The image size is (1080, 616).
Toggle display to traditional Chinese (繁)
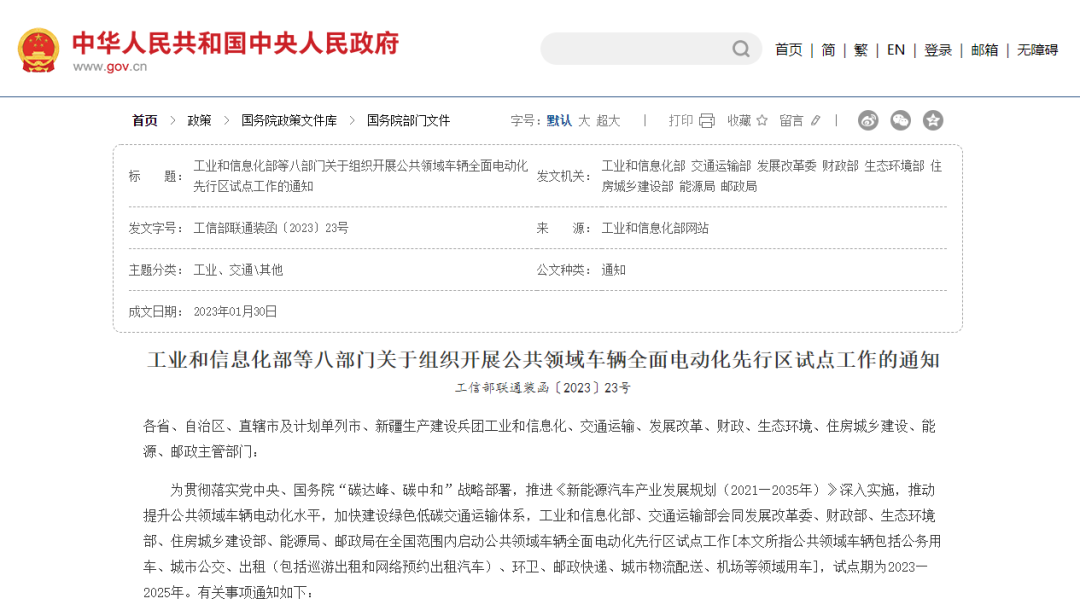860,49
